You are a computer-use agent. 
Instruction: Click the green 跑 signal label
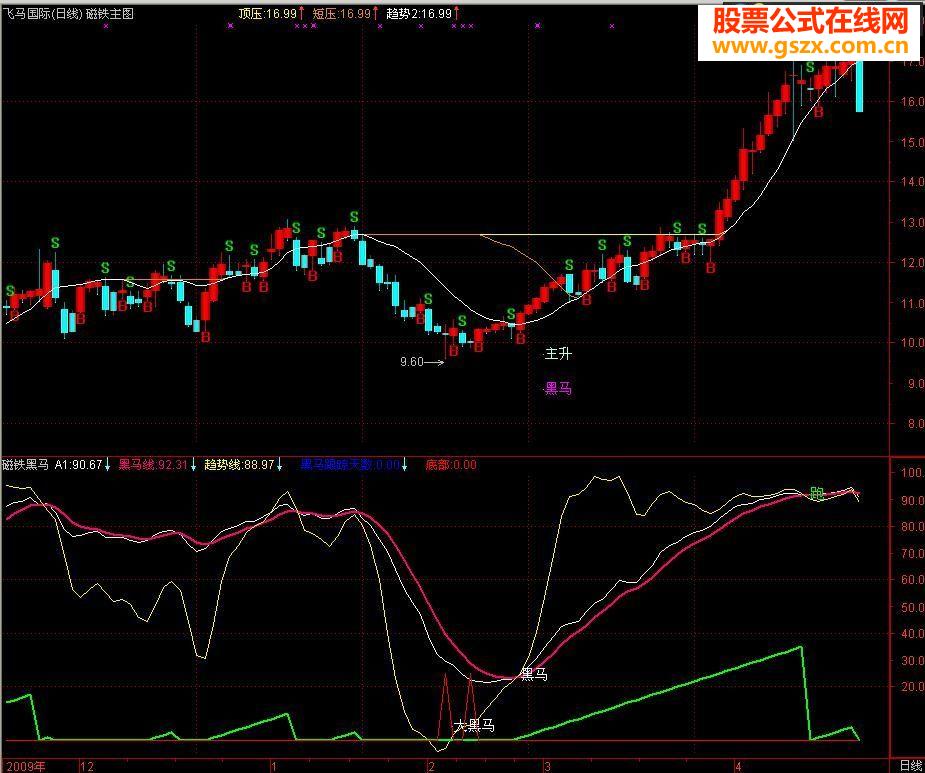[817, 493]
